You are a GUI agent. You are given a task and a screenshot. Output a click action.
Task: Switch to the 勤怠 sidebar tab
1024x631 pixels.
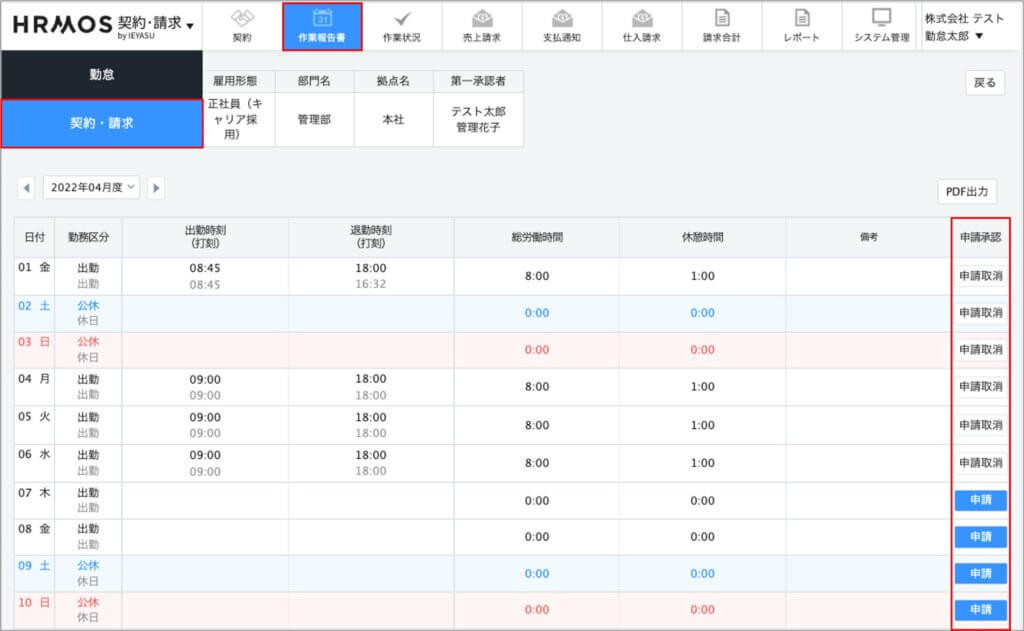[101, 75]
